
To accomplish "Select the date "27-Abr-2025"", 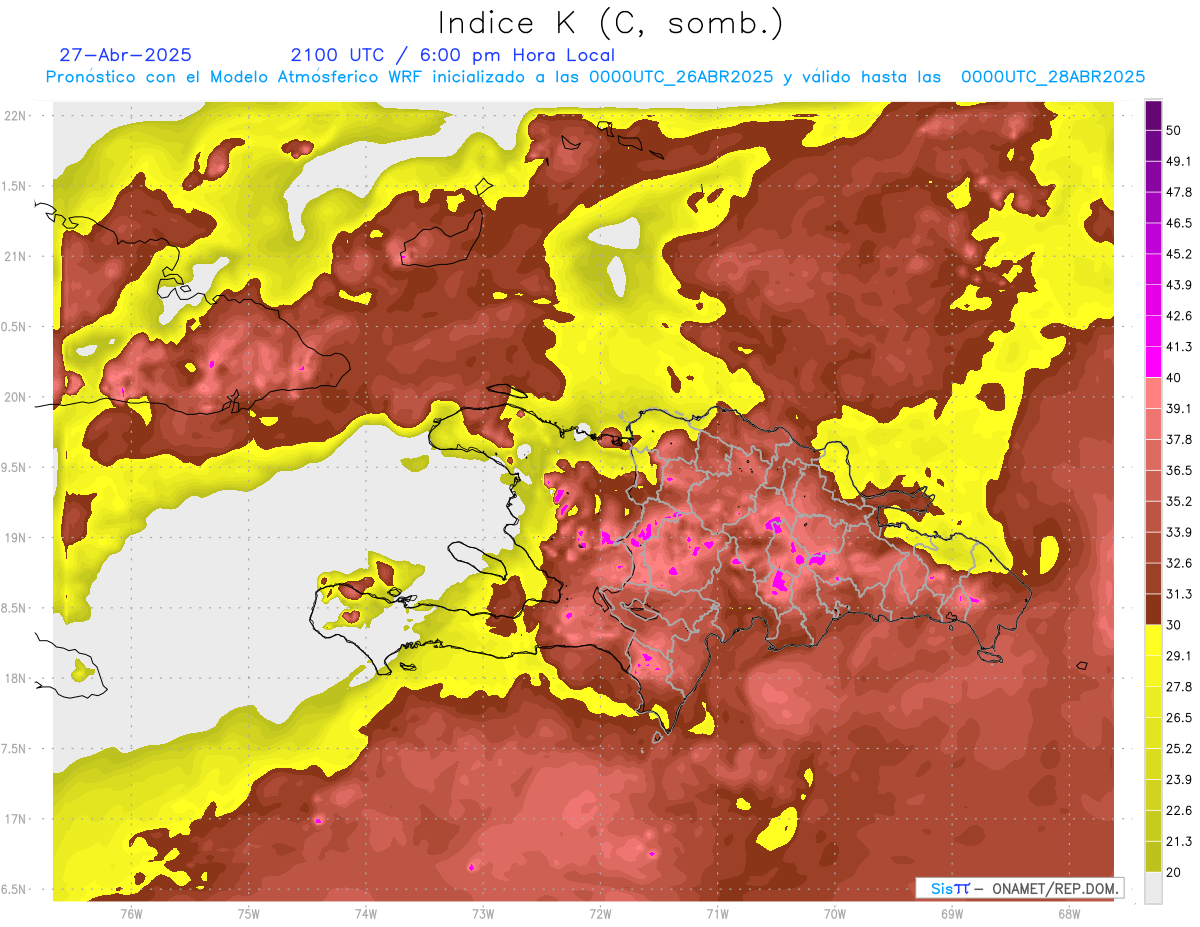I will 126,55.
